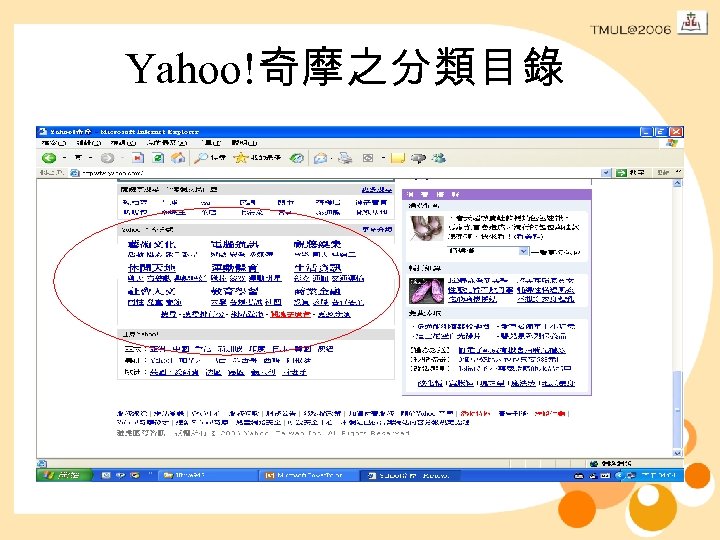
Task: Click the IE icon in the title bar
Action: [x=43, y=132]
